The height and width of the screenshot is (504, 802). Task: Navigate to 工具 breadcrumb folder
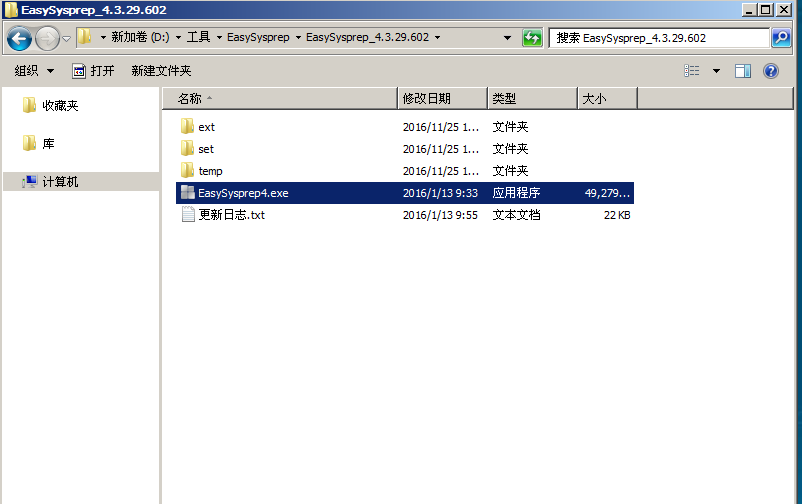tap(198, 37)
